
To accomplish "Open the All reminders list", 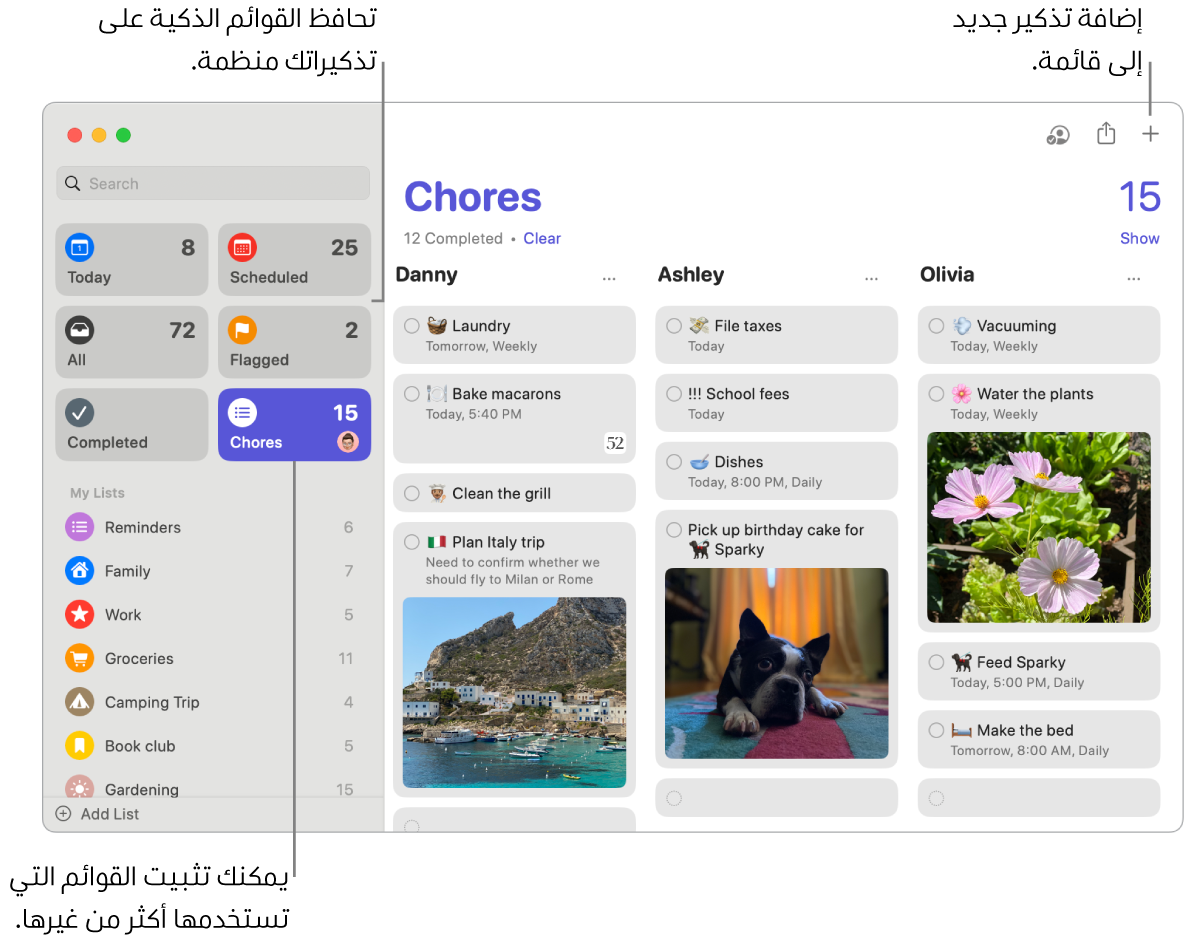I will coord(131,341).
